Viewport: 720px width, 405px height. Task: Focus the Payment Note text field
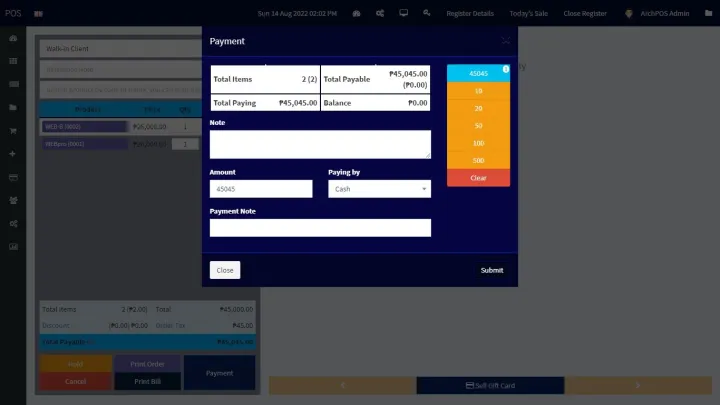320,228
